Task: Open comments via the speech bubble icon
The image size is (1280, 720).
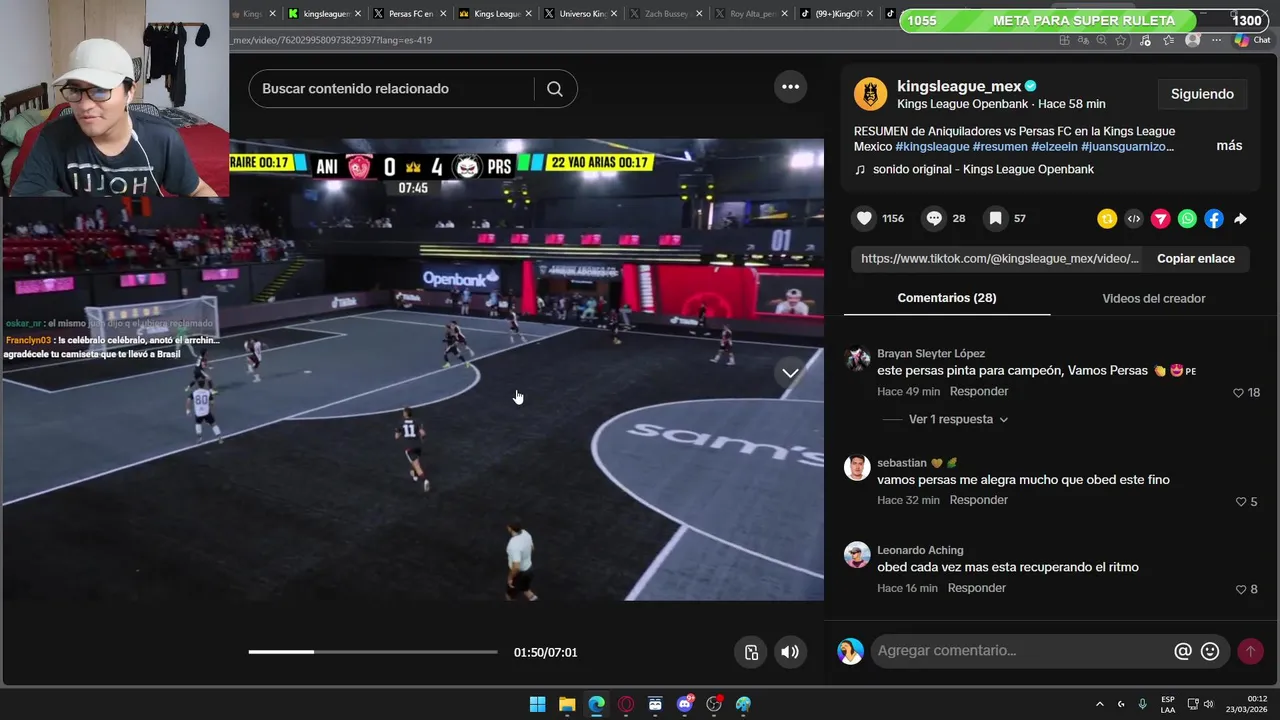Action: click(934, 218)
